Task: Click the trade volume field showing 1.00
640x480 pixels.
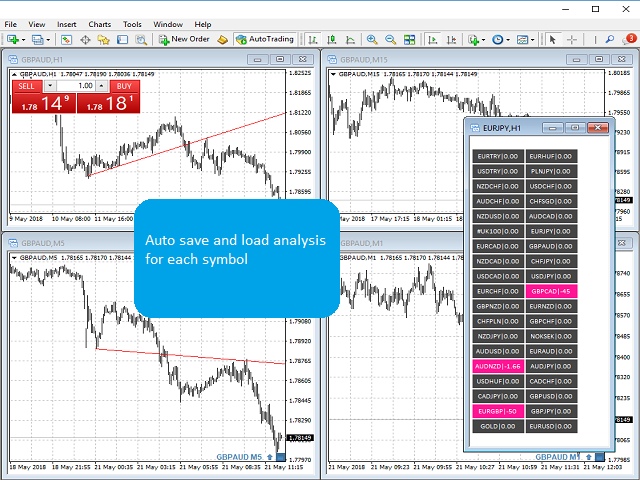Action: [76, 86]
